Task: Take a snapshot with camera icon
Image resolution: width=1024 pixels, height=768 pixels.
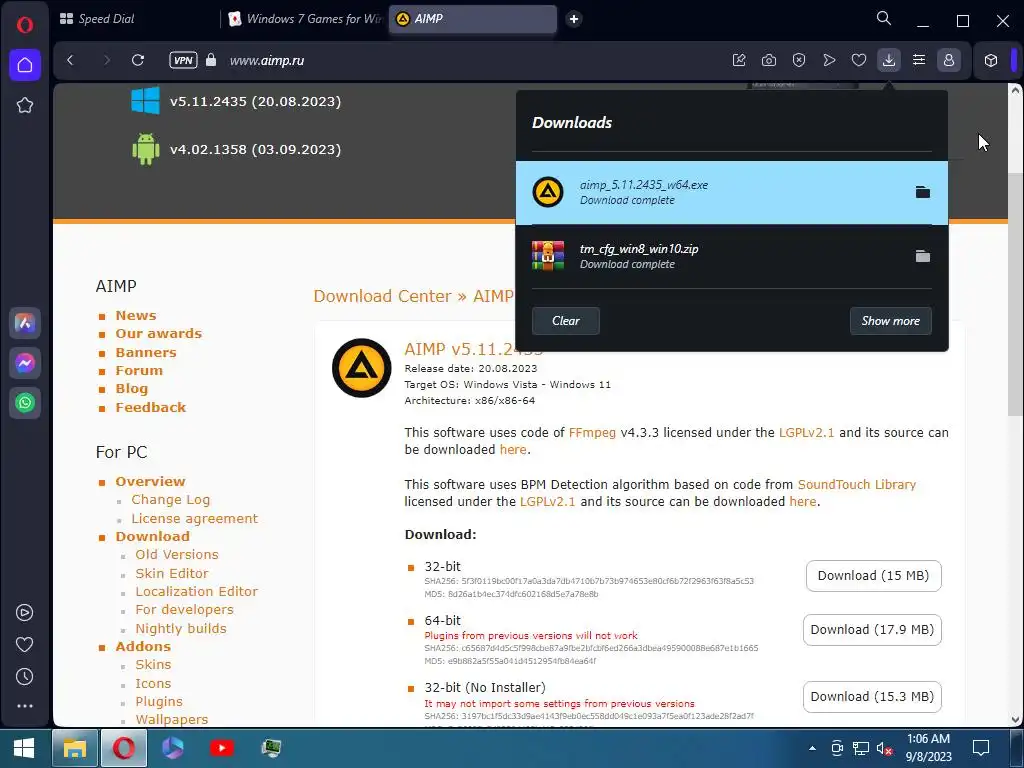Action: point(769,60)
